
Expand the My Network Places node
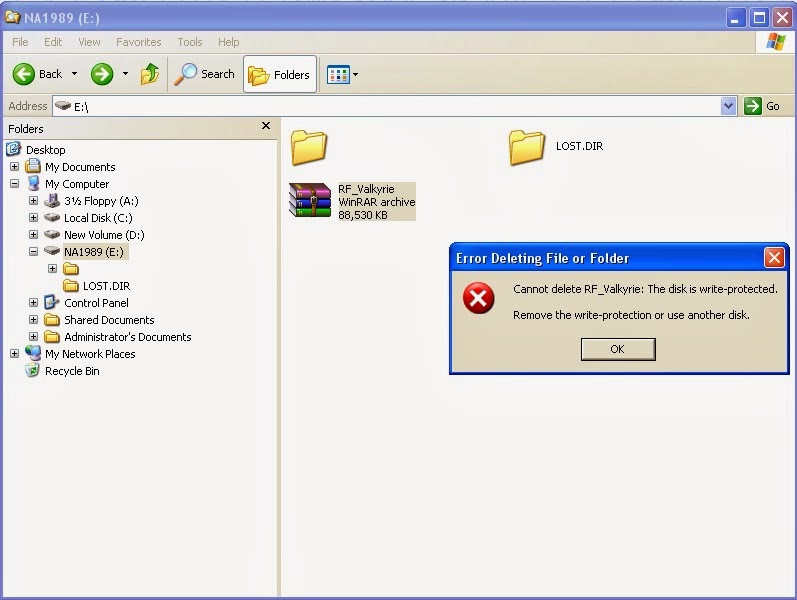14,353
